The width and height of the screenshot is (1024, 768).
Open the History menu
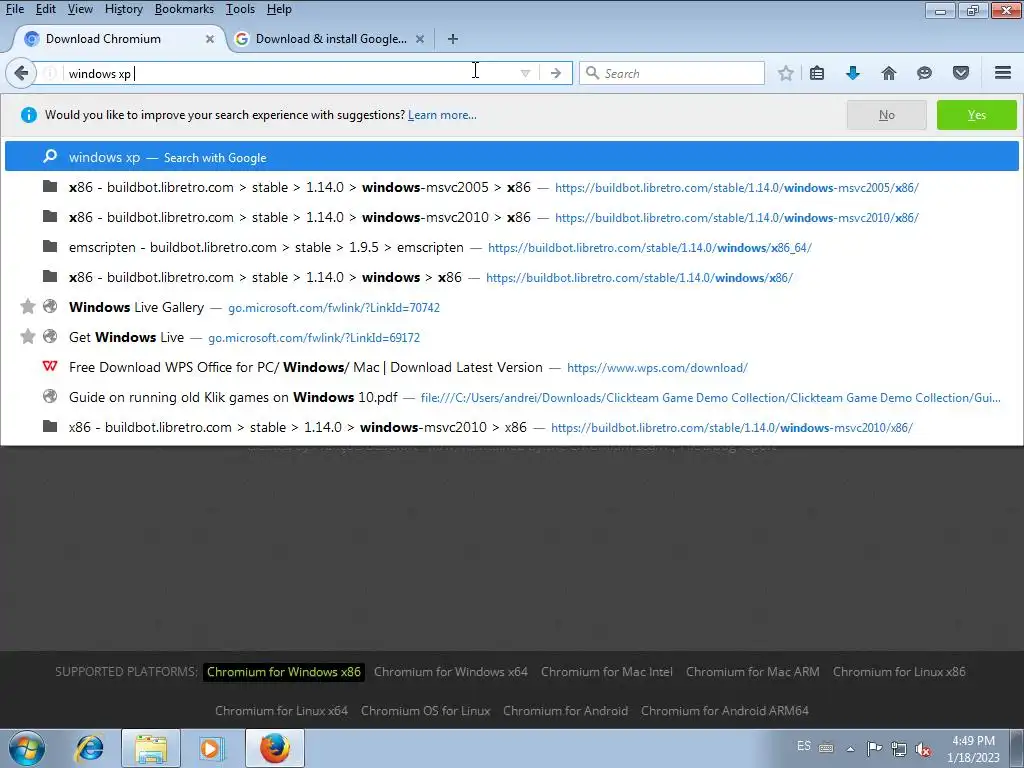(x=123, y=9)
